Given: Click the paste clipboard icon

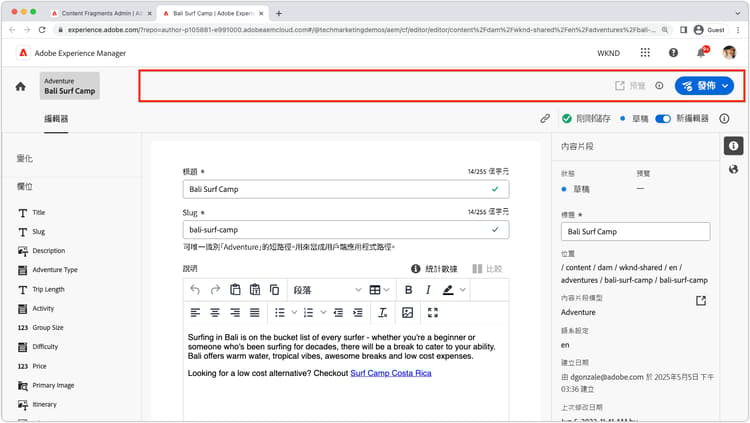Looking at the screenshot, I should point(235,289).
